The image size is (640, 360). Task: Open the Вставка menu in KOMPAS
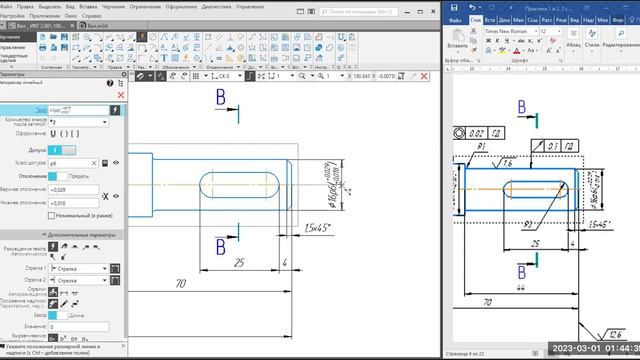[x=88, y=7]
